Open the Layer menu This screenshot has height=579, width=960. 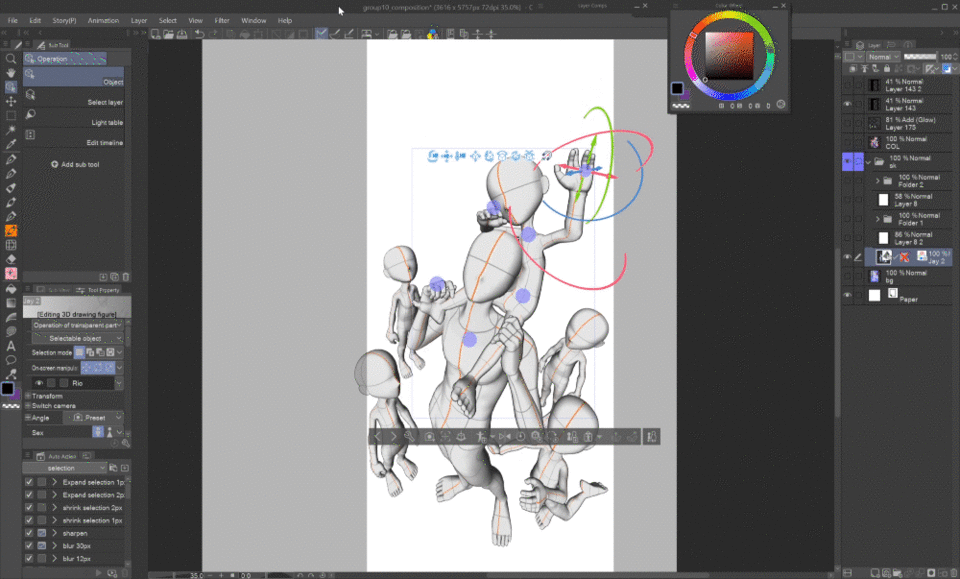click(x=139, y=20)
